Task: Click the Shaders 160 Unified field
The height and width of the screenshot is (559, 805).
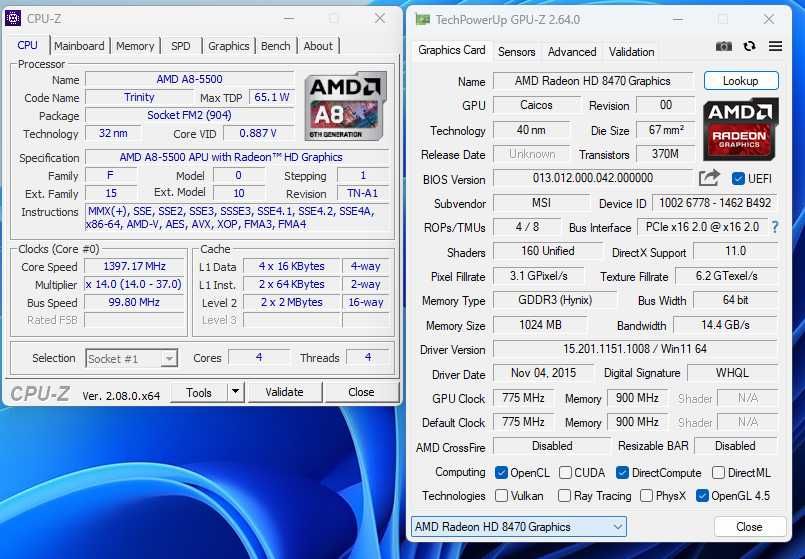Action: [x=548, y=251]
